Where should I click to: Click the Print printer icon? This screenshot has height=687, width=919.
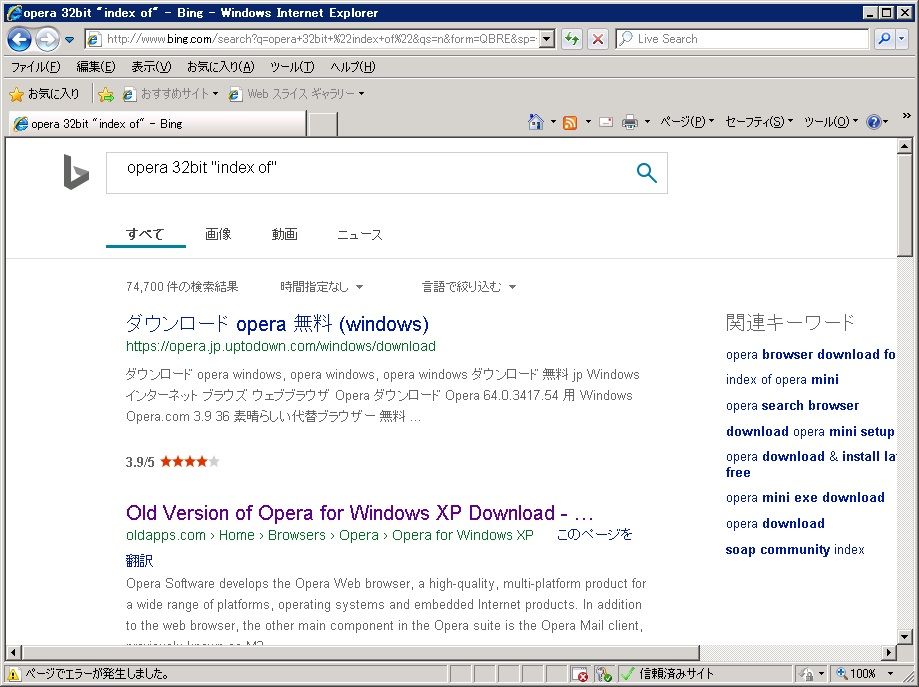click(630, 122)
